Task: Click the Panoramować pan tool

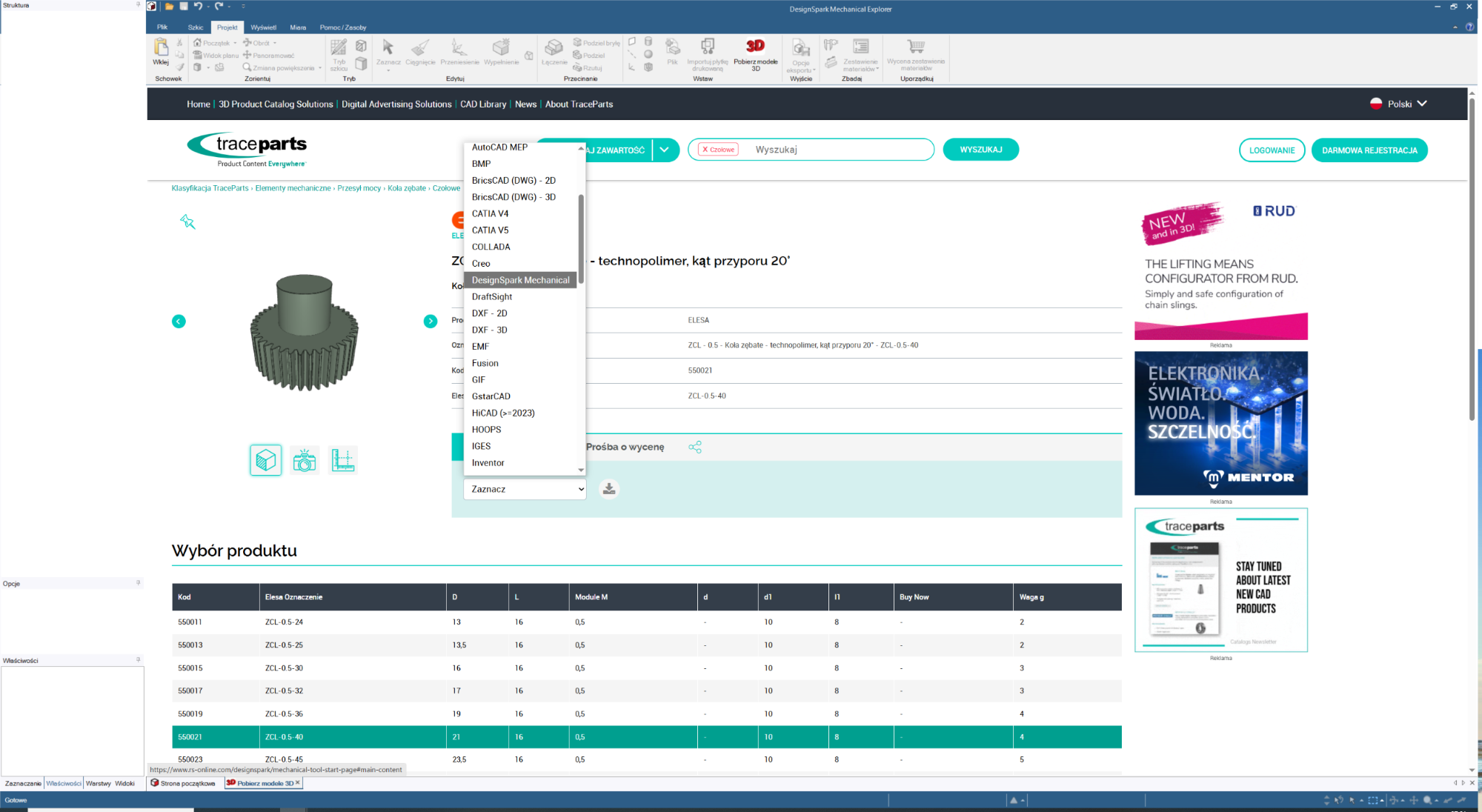Action: point(268,56)
